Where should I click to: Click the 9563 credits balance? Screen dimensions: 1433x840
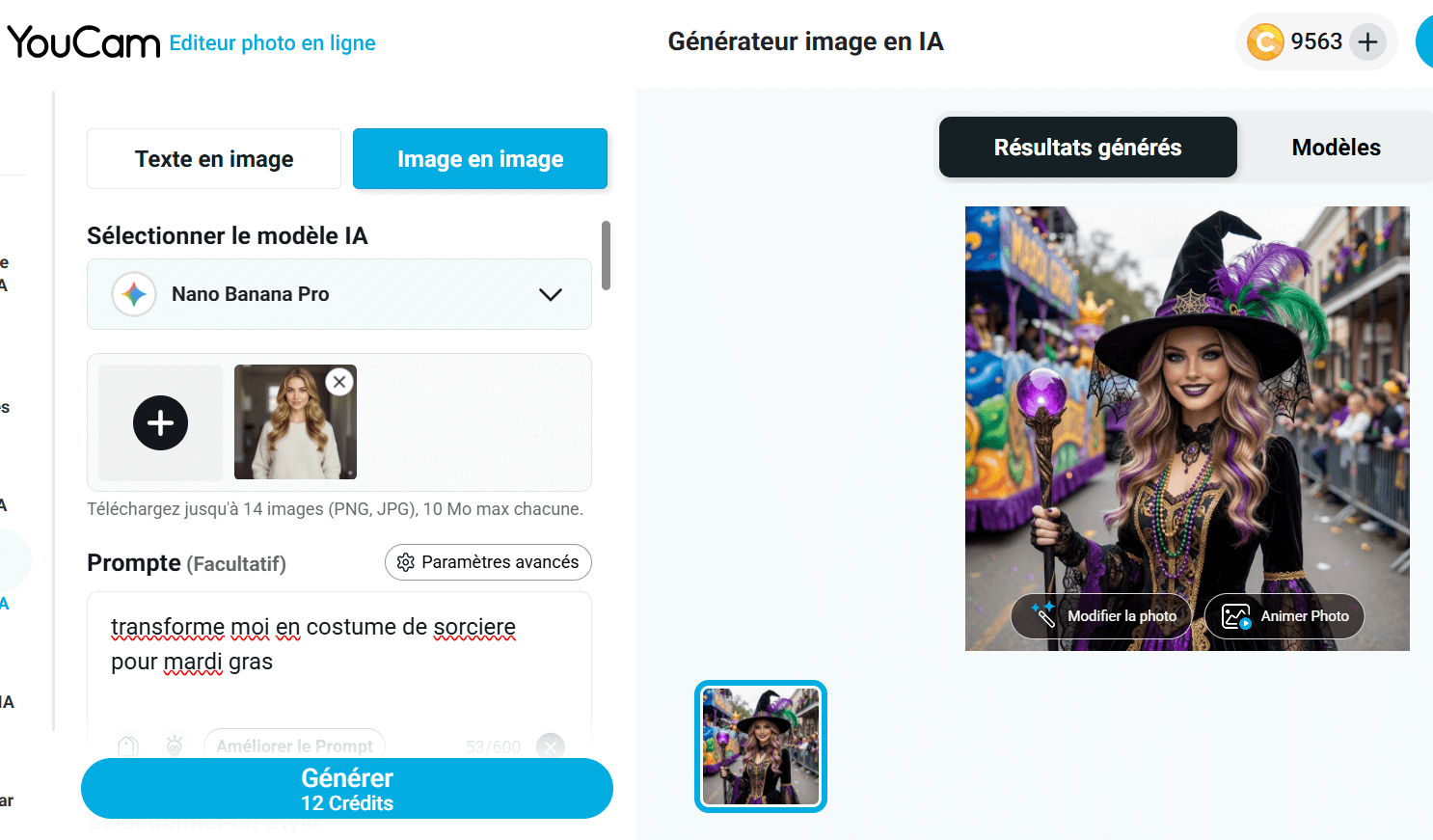tap(1316, 41)
